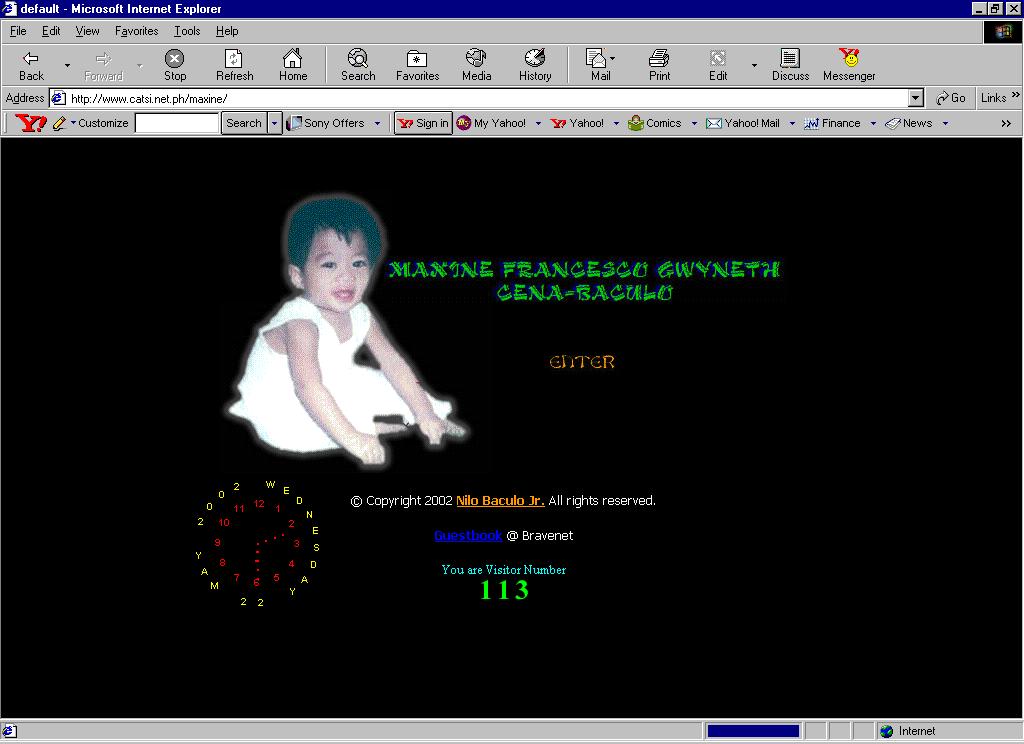
Task: Expand the Yahoo! Mail dropdown arrow
Action: pos(792,123)
